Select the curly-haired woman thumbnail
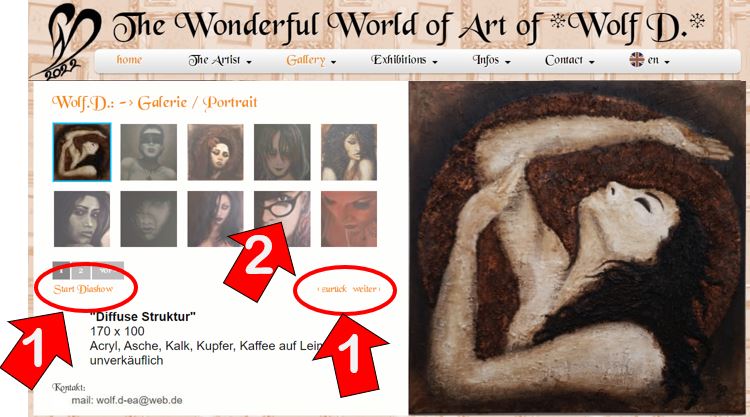Image resolution: width=750 pixels, height=417 pixels. pyautogui.click(x=349, y=152)
